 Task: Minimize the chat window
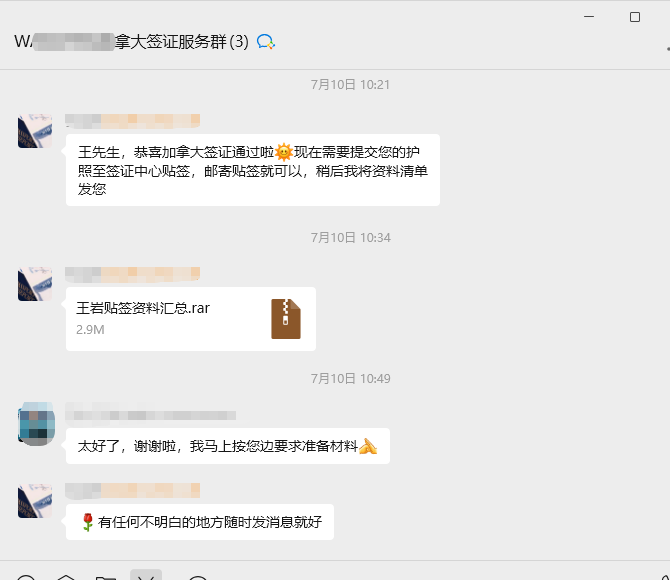coord(589,17)
